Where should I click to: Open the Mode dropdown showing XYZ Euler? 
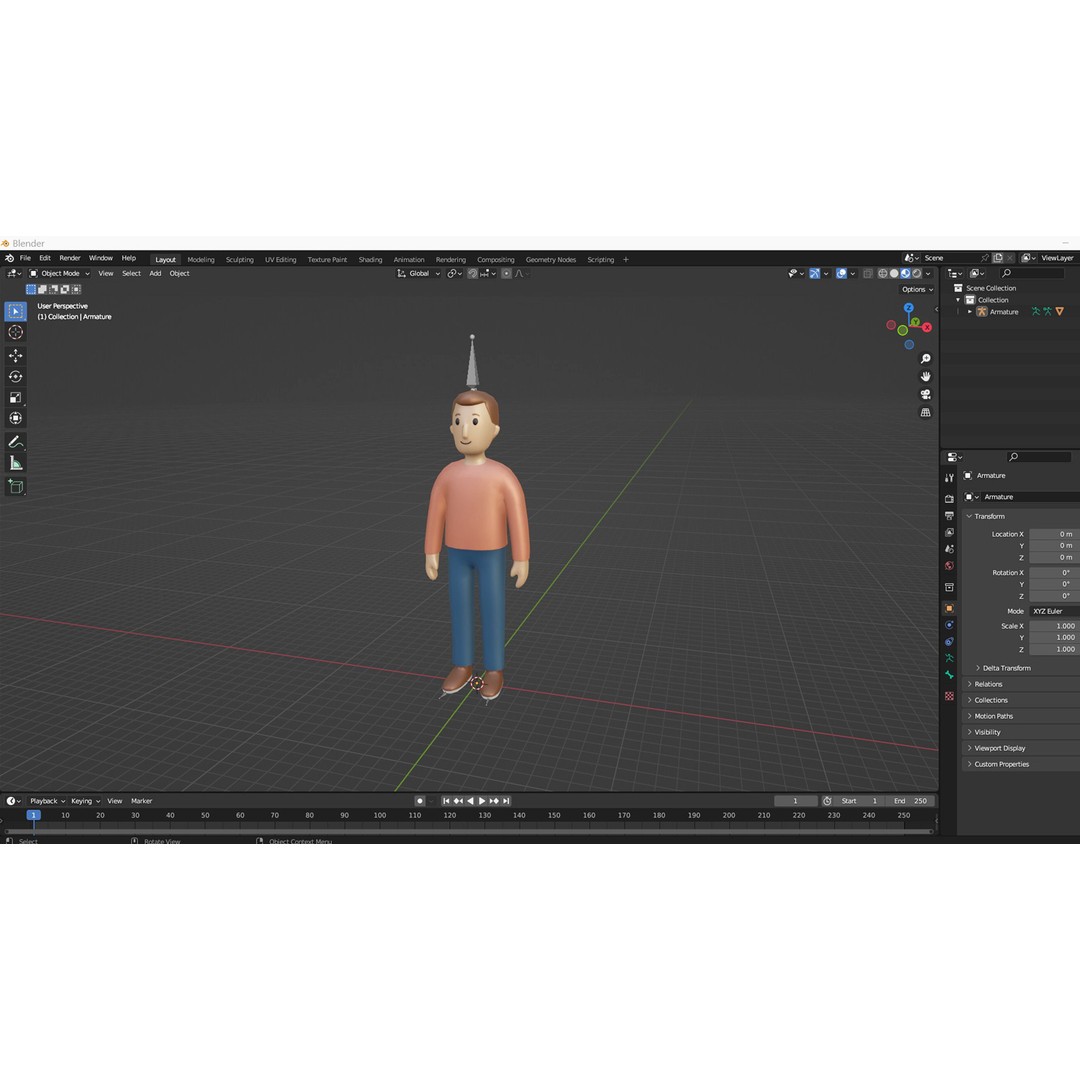click(x=1050, y=611)
